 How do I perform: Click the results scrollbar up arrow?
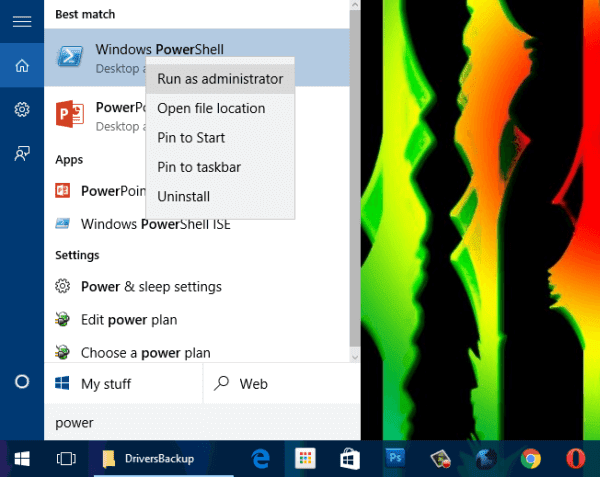355,5
